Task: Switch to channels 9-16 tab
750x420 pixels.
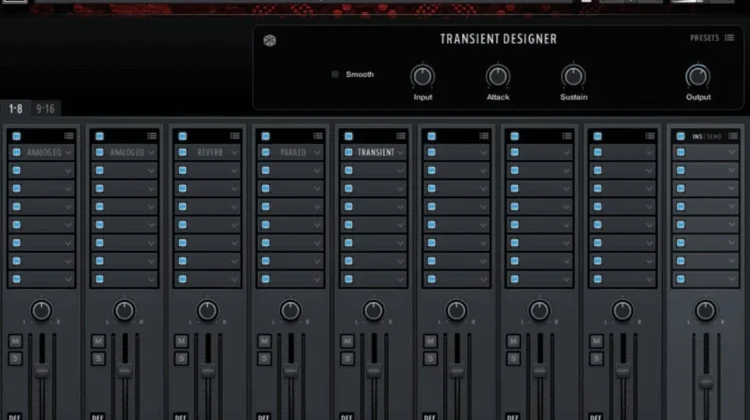Action: [45, 109]
